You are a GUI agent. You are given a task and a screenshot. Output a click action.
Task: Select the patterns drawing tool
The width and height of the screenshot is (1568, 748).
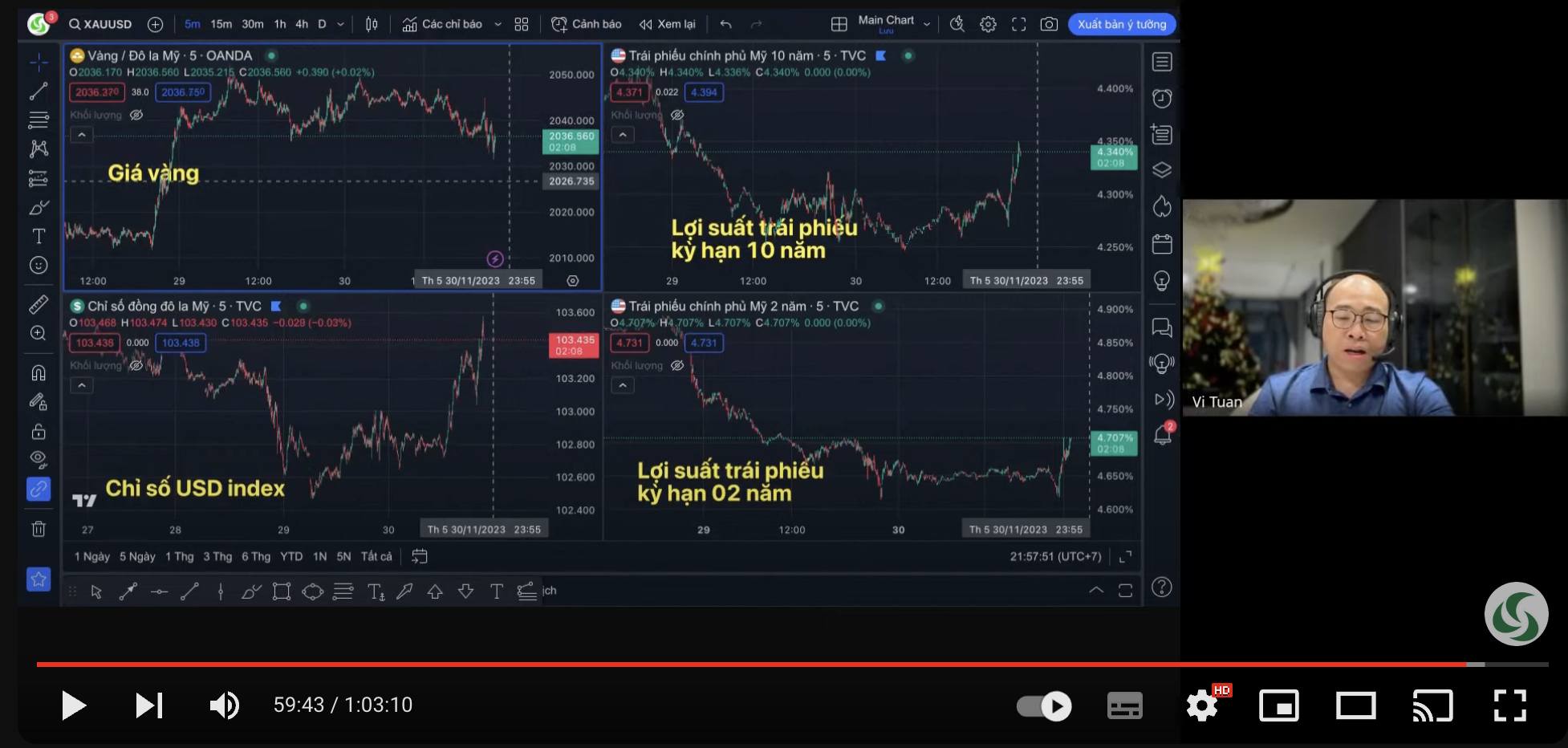(39, 149)
